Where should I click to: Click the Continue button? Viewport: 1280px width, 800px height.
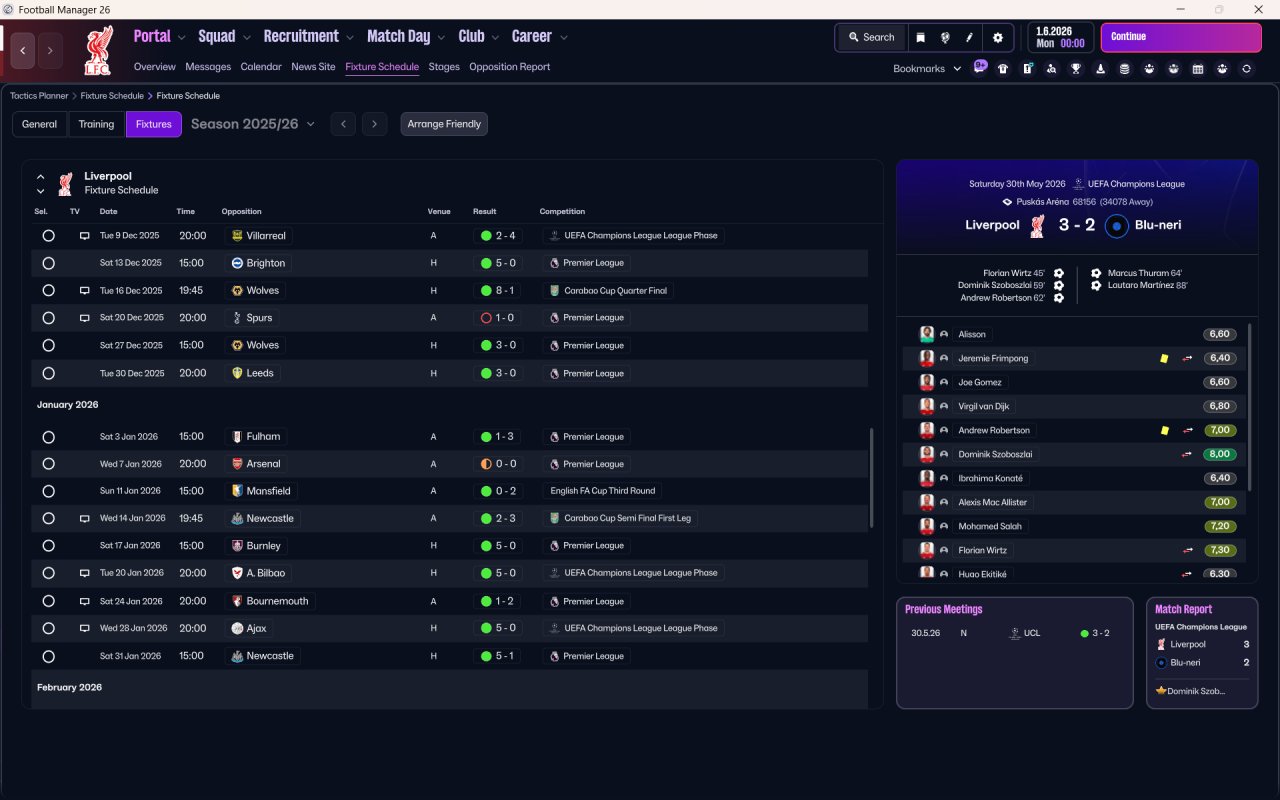tap(1181, 37)
